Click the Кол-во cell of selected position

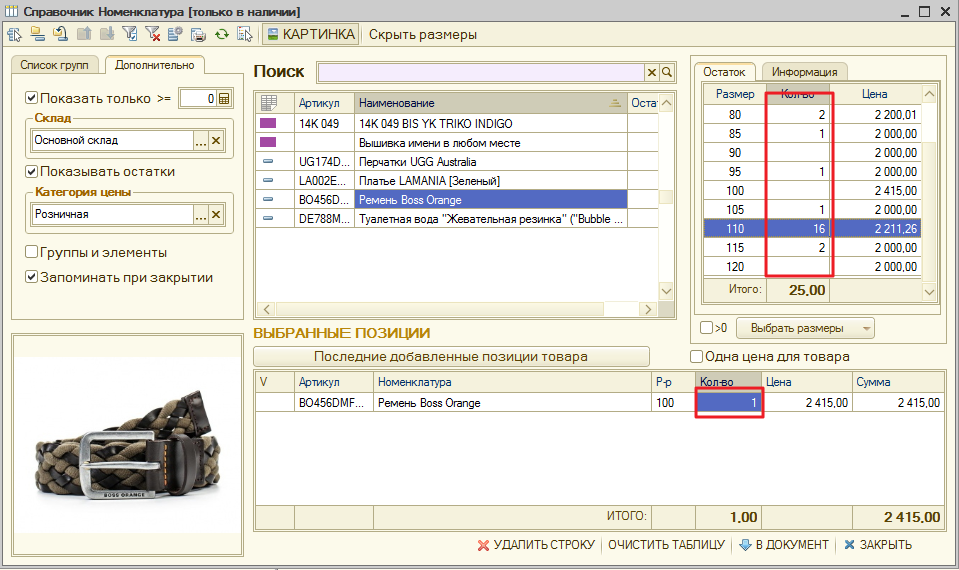click(x=728, y=402)
